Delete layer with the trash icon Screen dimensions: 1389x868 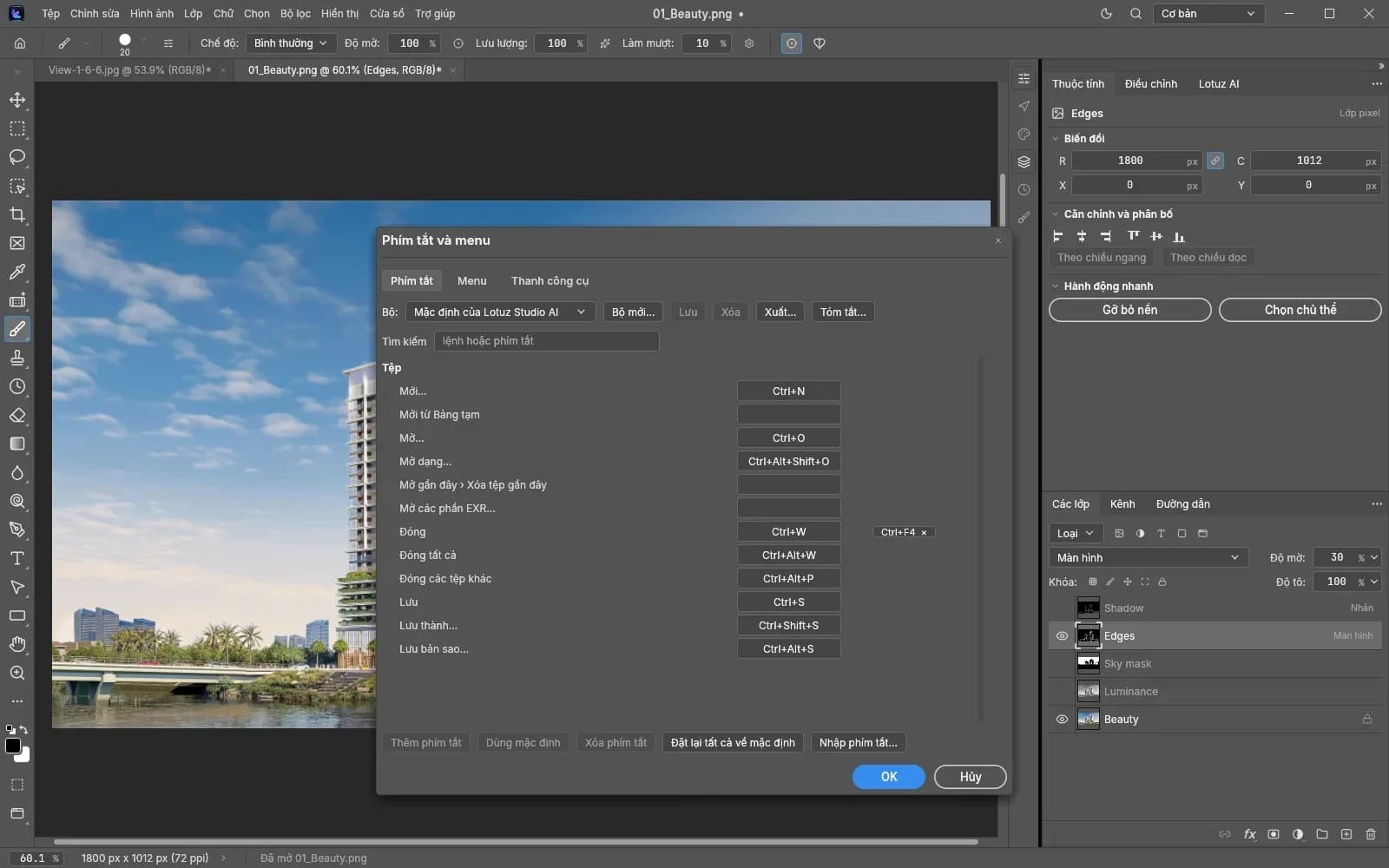[1371, 834]
